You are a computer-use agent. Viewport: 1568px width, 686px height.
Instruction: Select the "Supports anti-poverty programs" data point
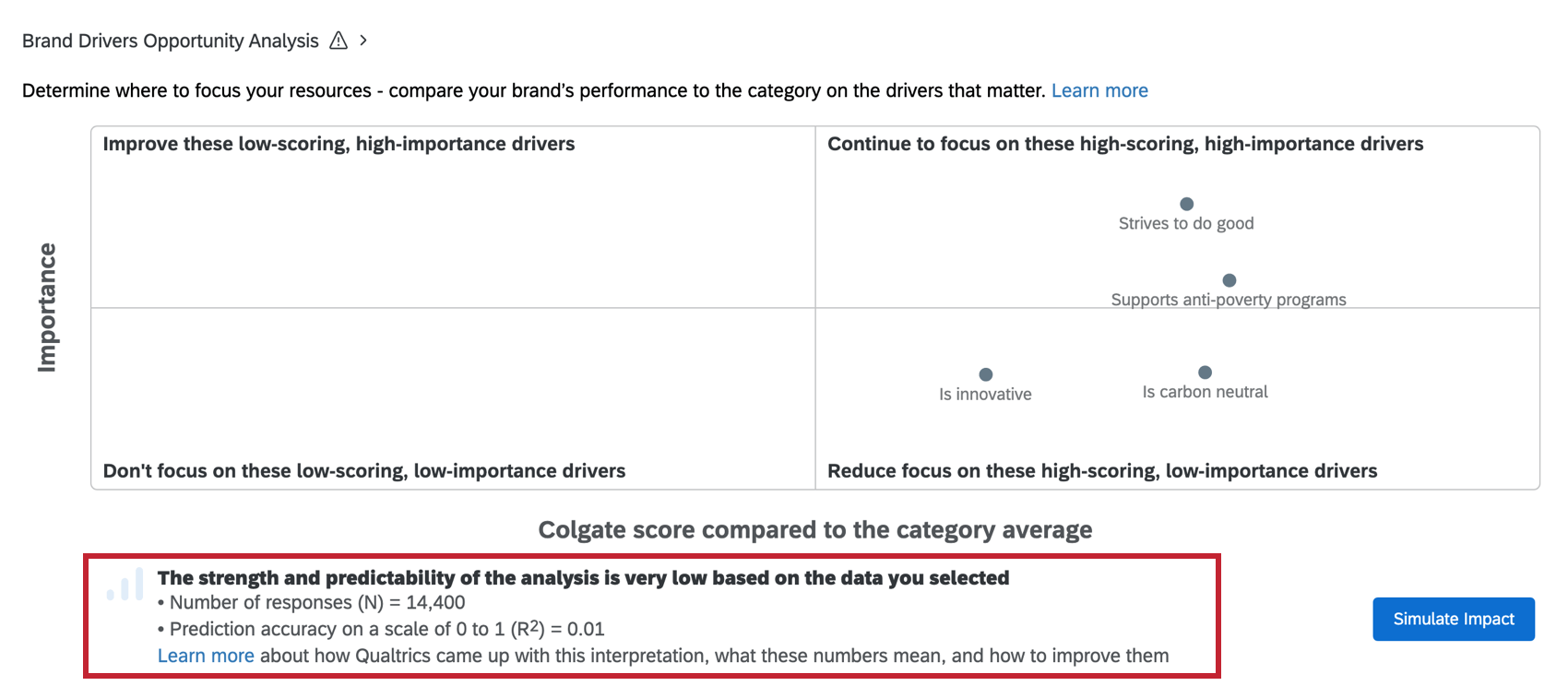tap(1229, 279)
